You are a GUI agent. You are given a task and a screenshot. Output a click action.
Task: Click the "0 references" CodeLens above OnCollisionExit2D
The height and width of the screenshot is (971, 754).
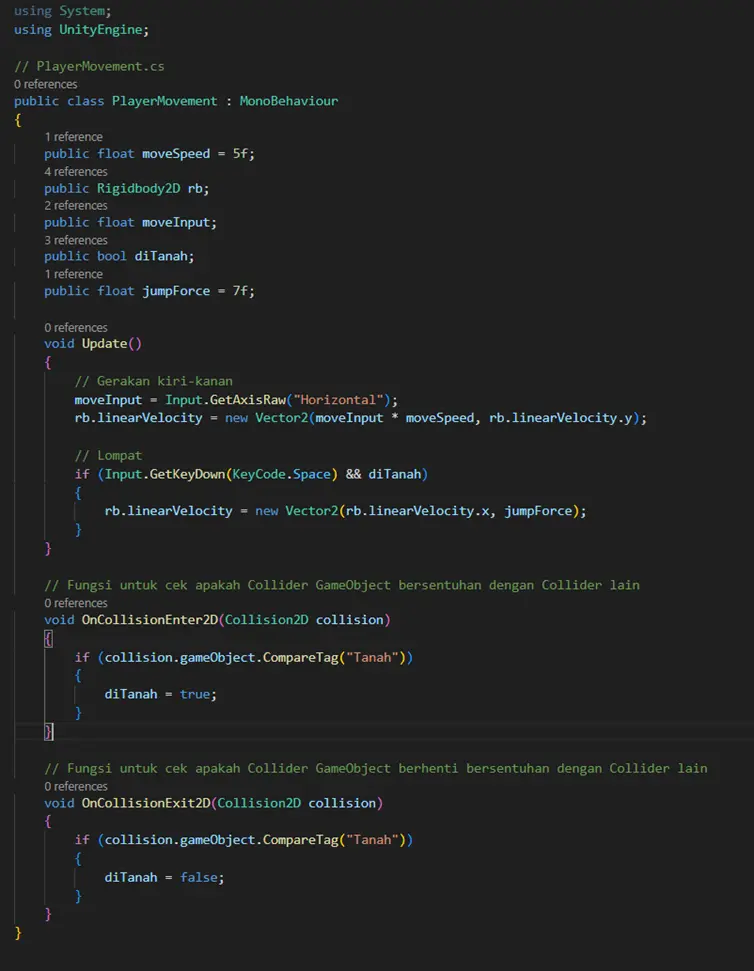[x=75, y=786]
